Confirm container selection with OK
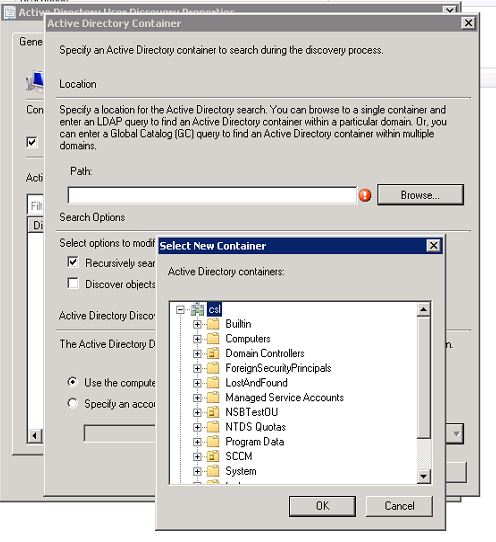Image resolution: width=496 pixels, height=542 pixels. coord(322,506)
